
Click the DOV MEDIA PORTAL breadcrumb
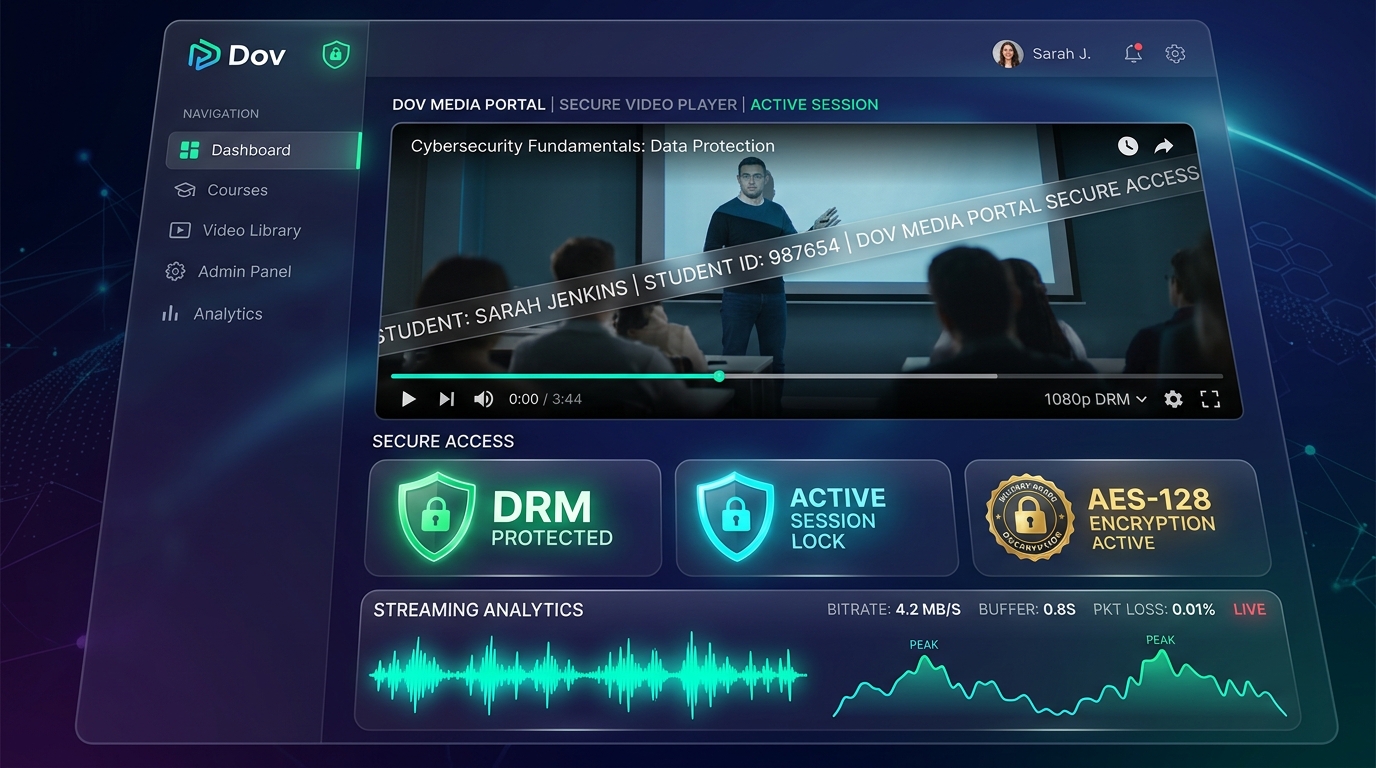click(469, 104)
